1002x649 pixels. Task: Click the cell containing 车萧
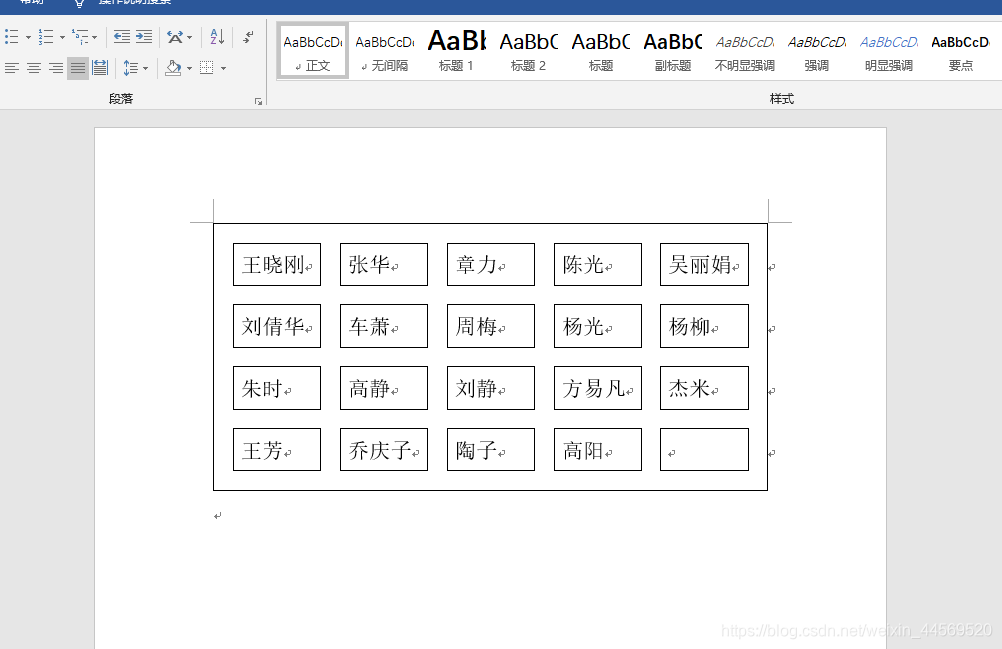[x=384, y=326]
